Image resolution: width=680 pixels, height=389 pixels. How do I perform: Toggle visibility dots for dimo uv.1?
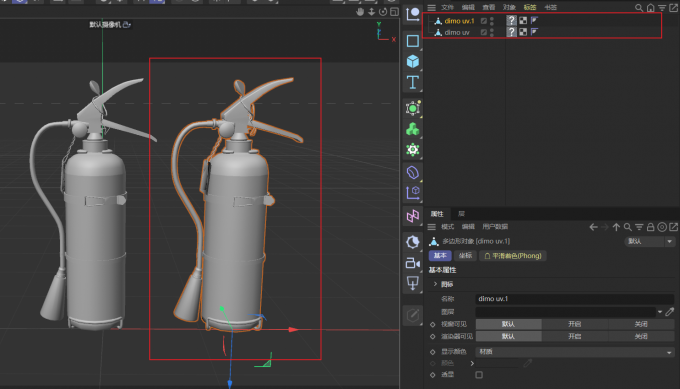pyautogui.click(x=492, y=21)
